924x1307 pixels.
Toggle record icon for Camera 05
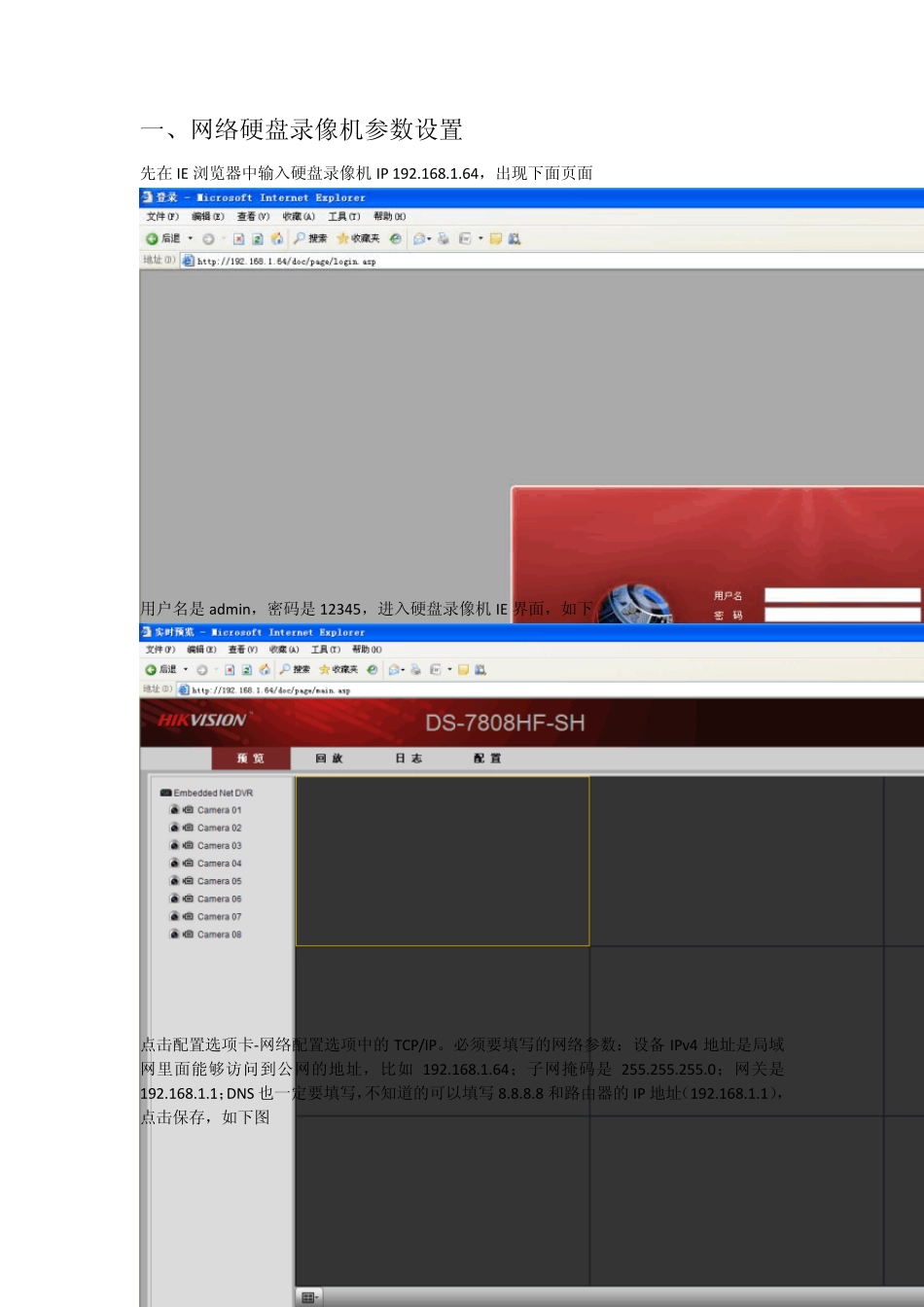pyautogui.click(x=189, y=881)
